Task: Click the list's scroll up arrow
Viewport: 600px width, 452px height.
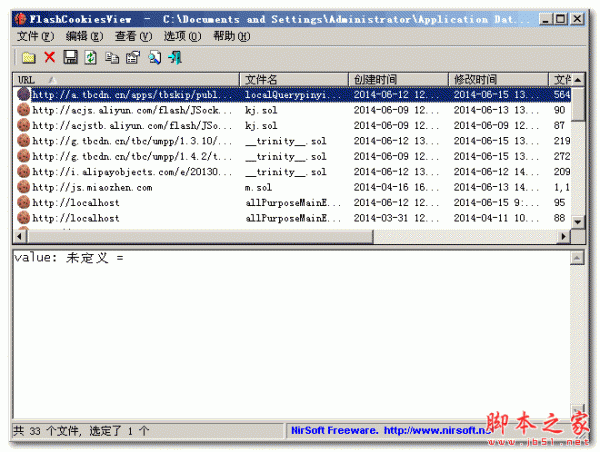Action: (578, 80)
